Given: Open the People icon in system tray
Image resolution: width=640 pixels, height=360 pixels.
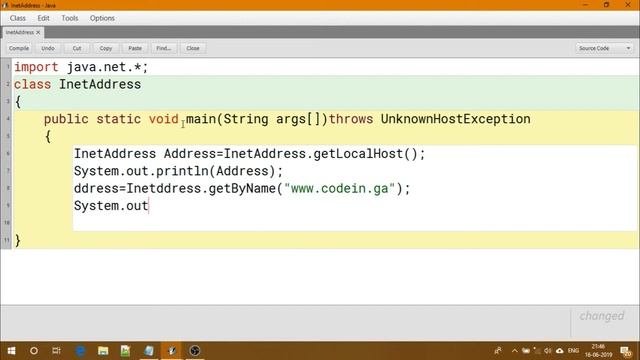Looking at the screenshot, I should pos(498,351).
